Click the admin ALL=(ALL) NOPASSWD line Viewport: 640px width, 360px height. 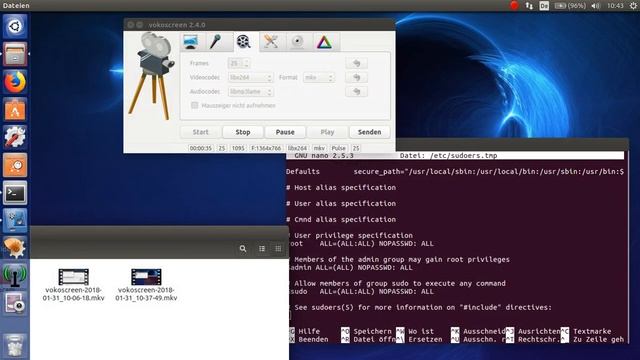[351, 268]
